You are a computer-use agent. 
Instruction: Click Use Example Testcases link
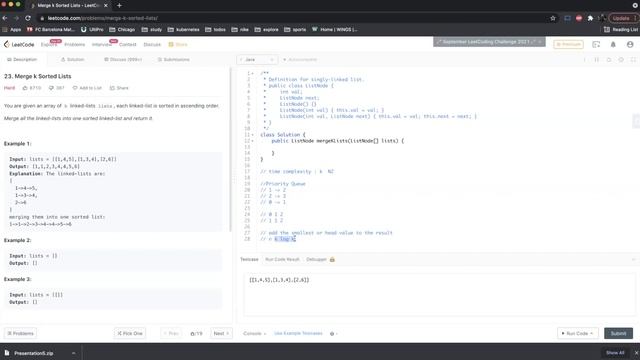298,333
